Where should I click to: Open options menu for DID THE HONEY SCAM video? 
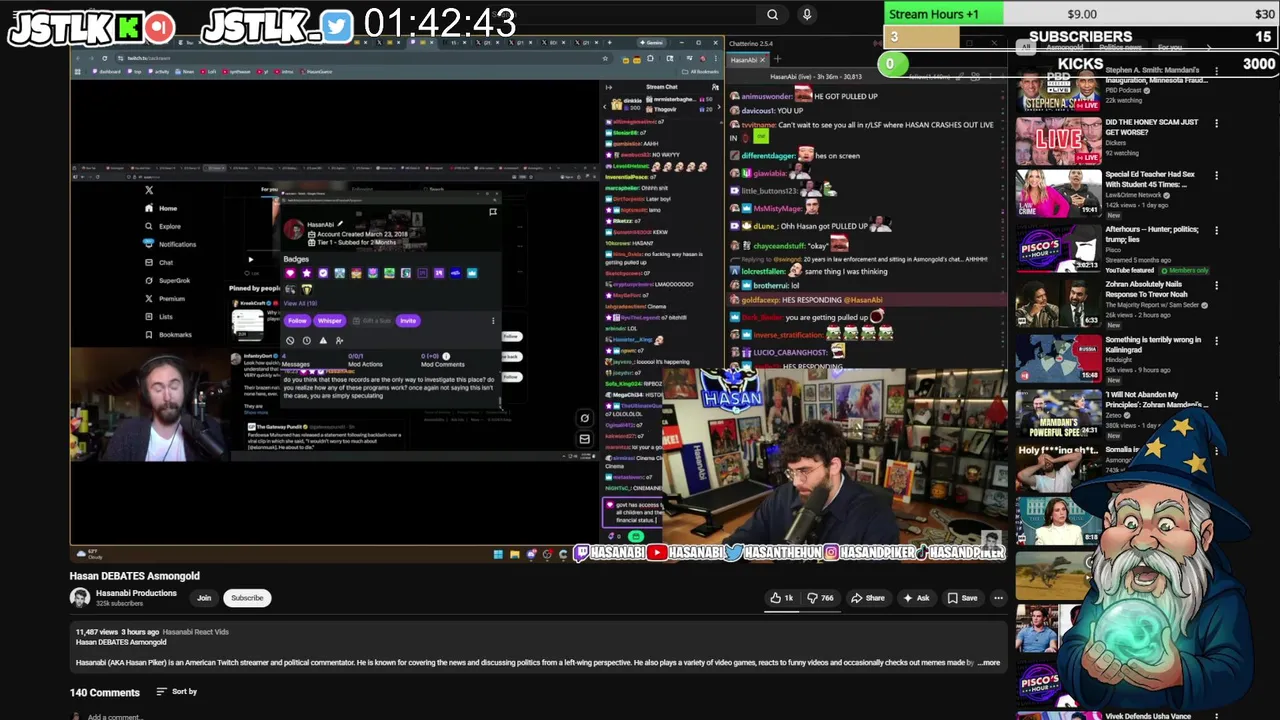click(1216, 124)
